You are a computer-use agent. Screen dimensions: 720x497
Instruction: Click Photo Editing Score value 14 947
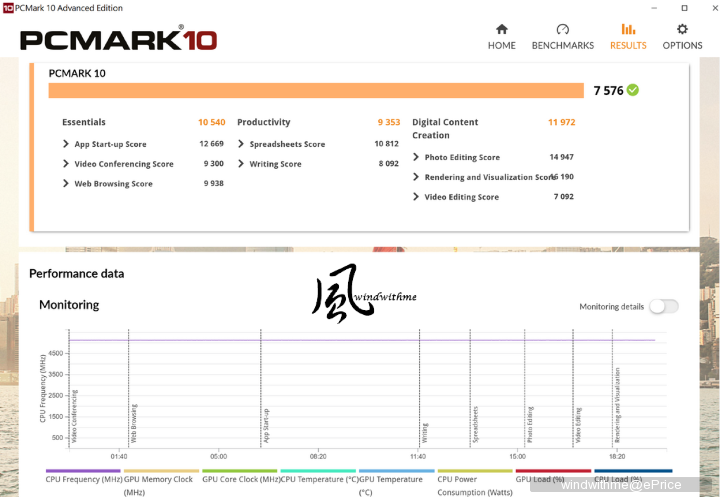[x=562, y=157]
